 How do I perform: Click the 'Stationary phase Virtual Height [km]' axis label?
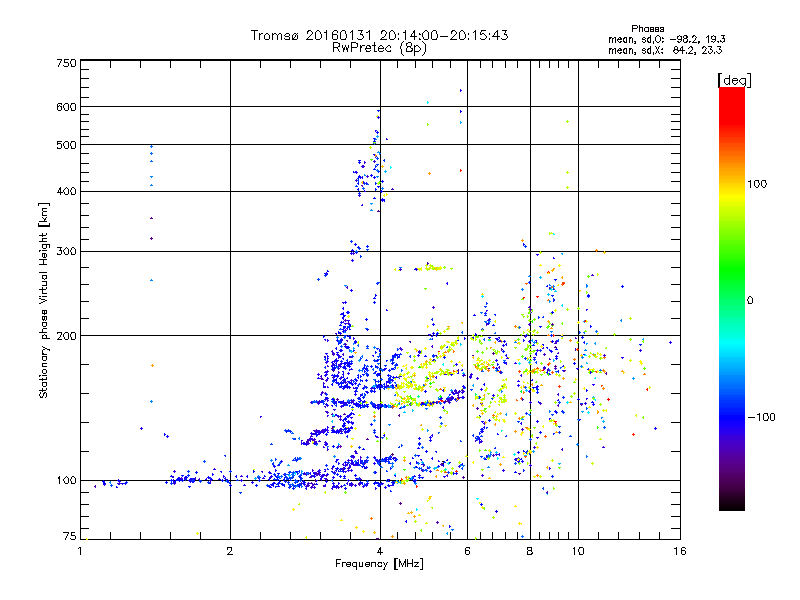(44, 301)
